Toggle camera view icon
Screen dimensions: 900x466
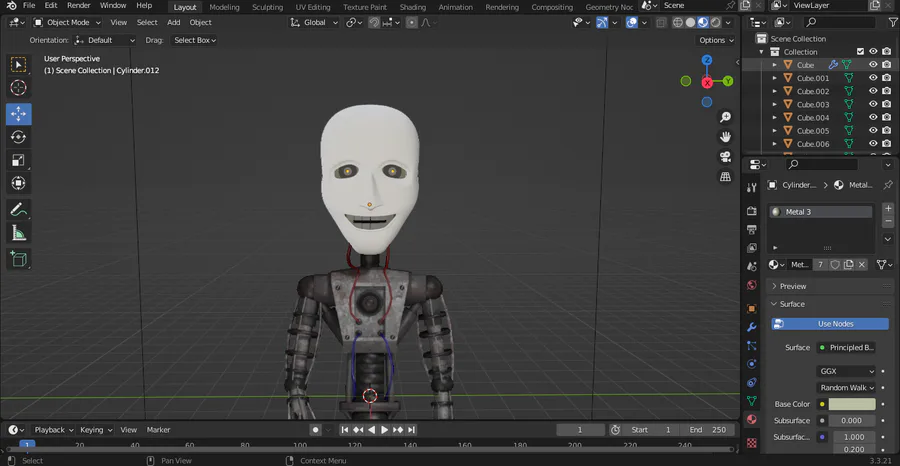[x=726, y=157]
